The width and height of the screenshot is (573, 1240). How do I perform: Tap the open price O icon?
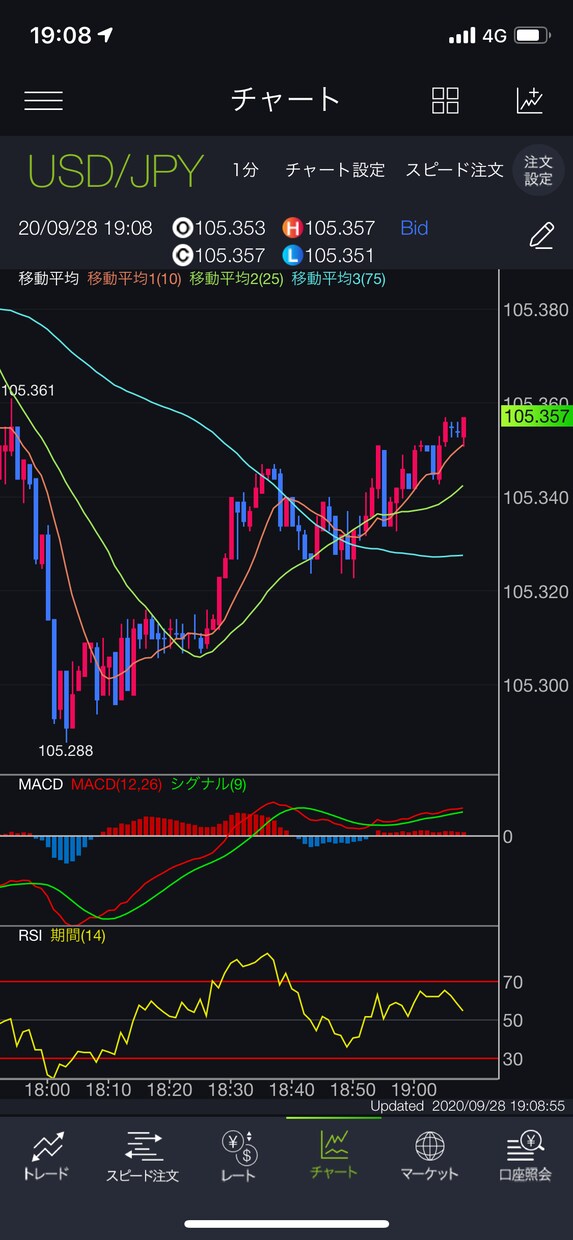[183, 228]
